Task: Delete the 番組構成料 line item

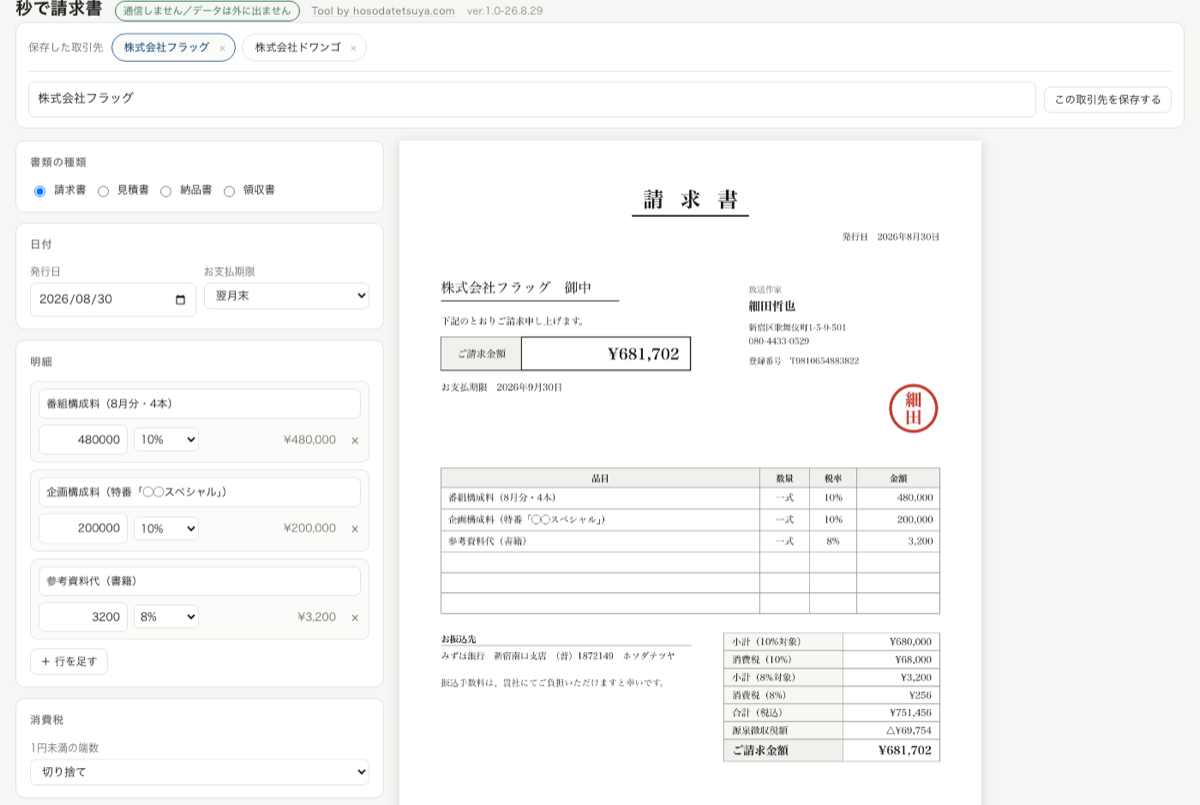Action: (x=355, y=440)
